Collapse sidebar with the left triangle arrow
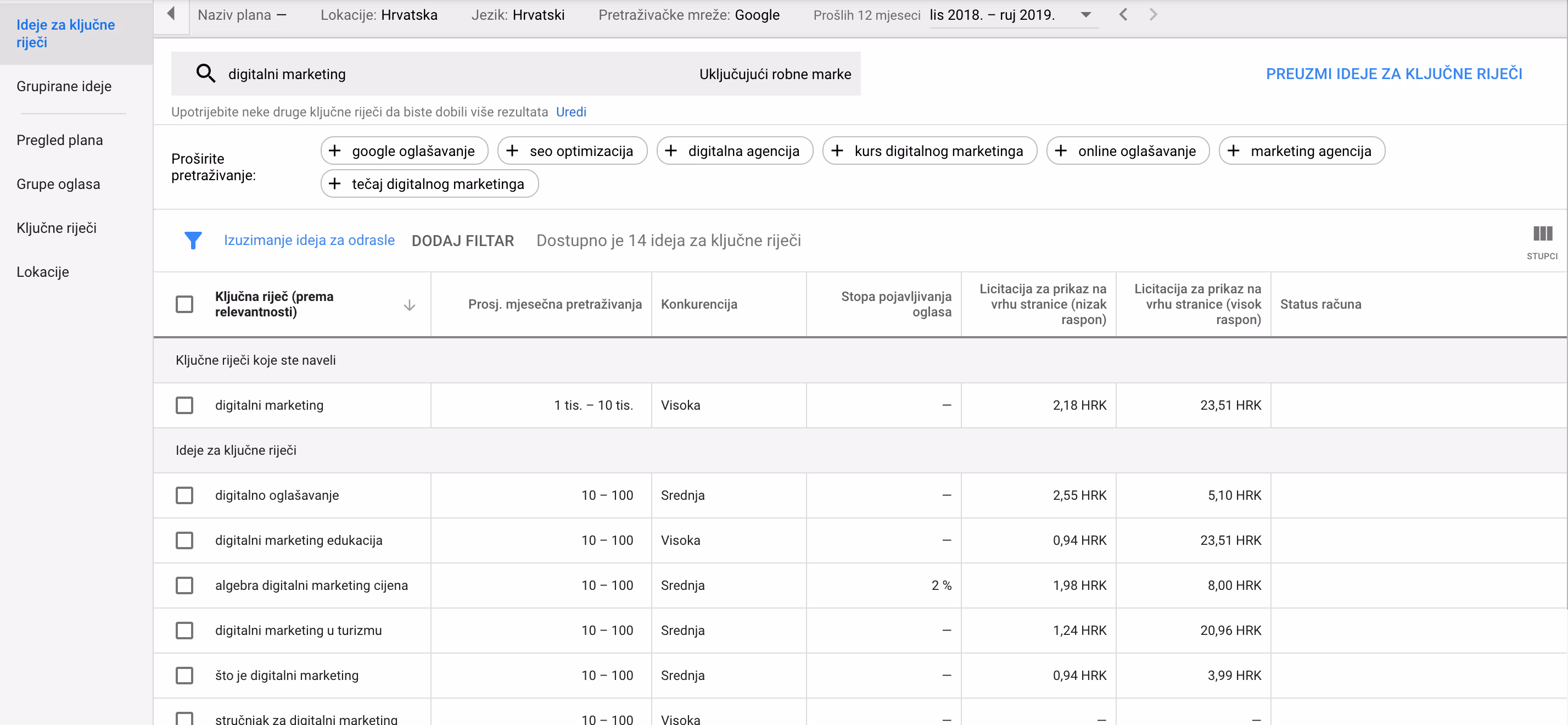 pos(171,13)
